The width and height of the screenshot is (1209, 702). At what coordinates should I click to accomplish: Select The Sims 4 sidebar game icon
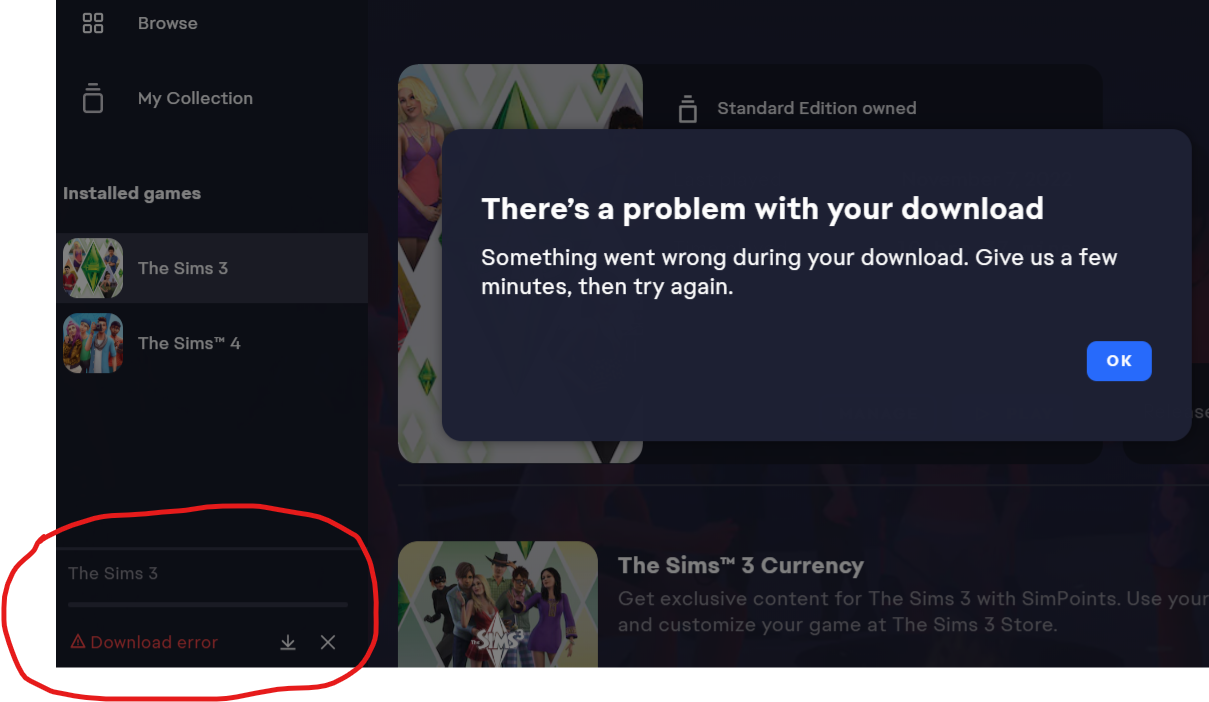point(93,343)
